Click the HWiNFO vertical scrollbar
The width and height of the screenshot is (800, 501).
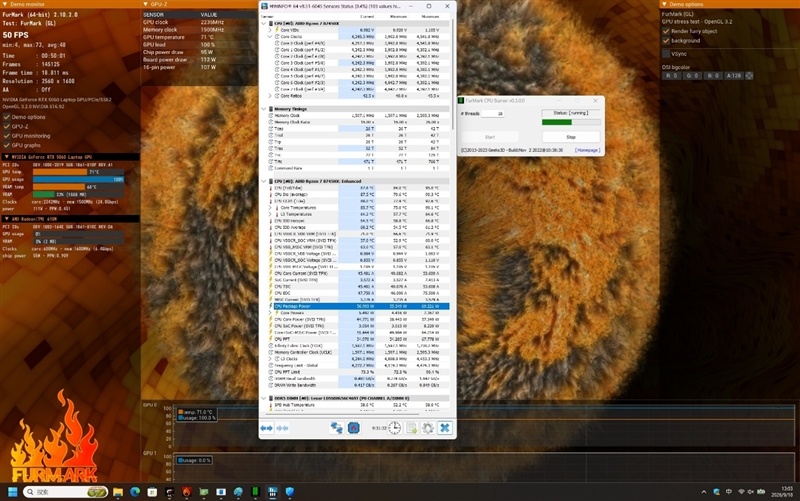[453, 74]
